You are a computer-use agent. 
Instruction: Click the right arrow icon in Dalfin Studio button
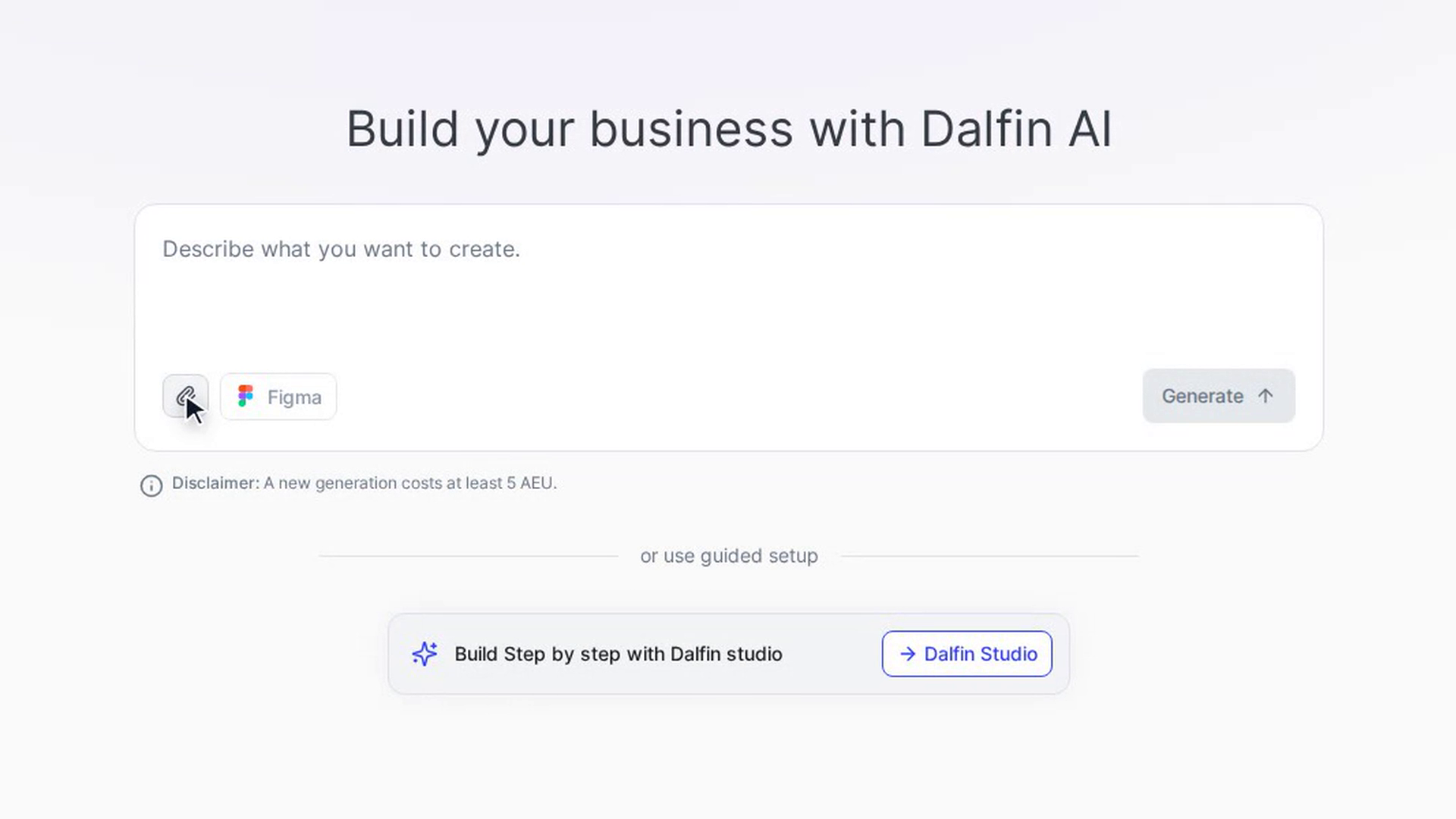coord(907,654)
